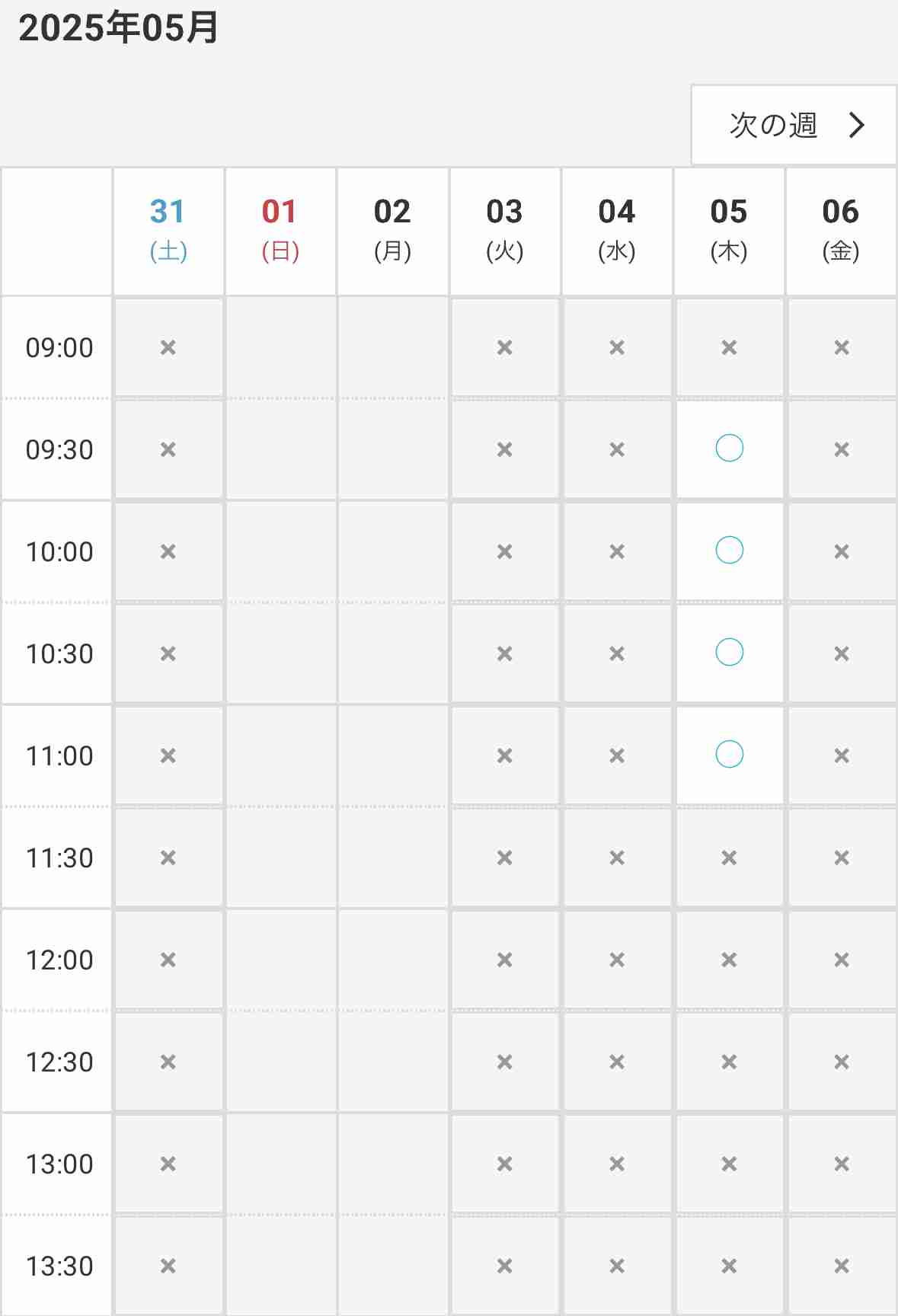Click the 11:30 unavailable X on Thursday 05
898x1316 pixels.
click(729, 858)
